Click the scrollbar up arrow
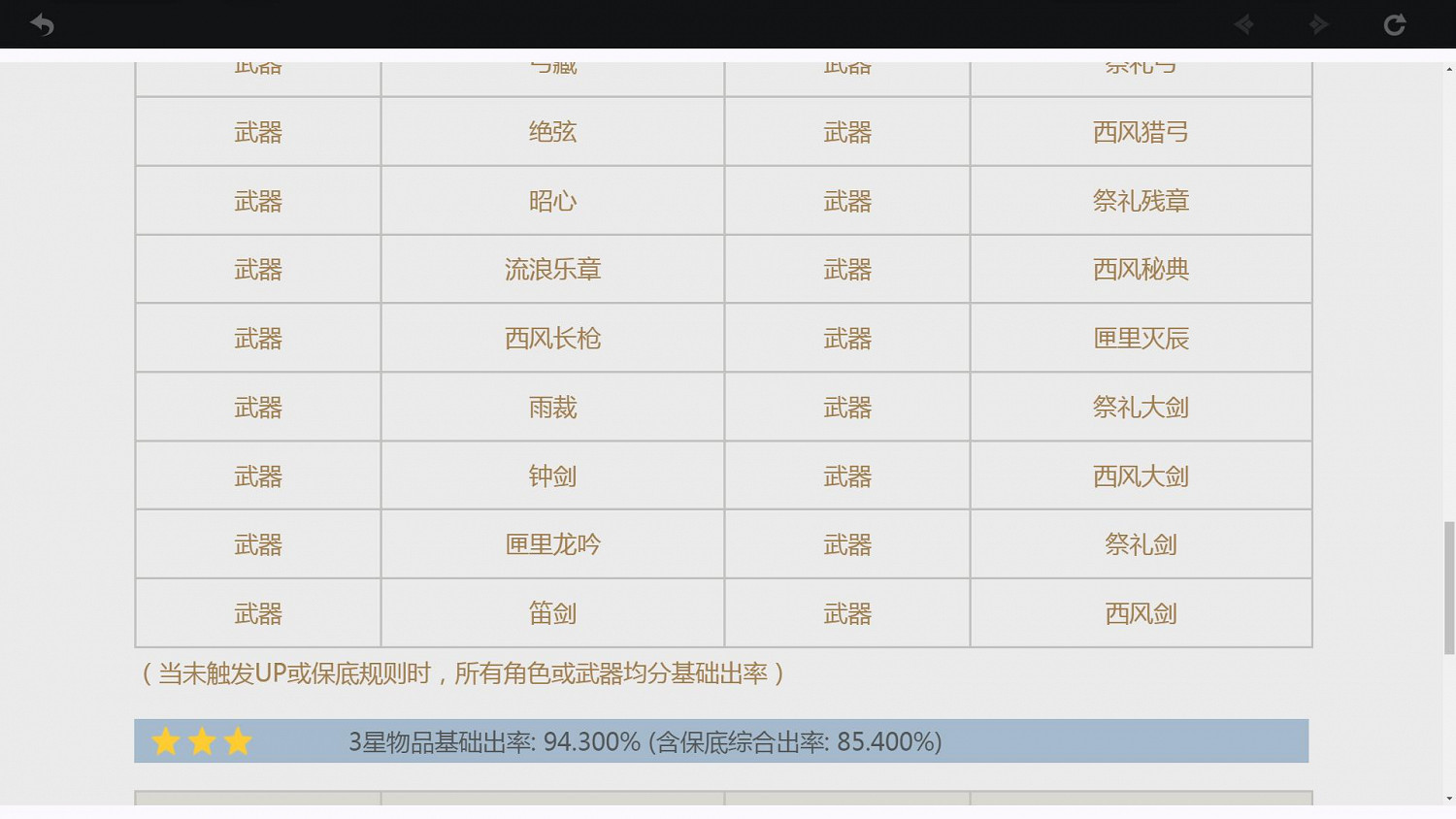Screen dimensions: 1456x819 pos(1449,69)
